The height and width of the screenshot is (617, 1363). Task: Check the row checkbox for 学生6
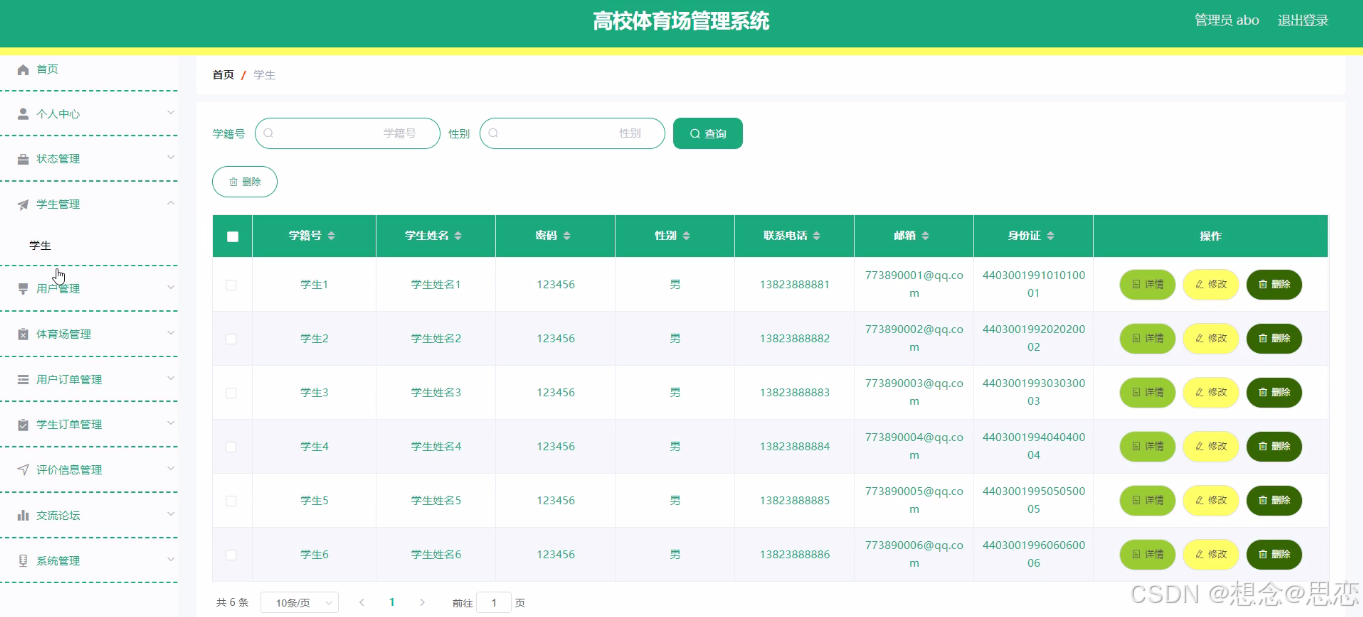click(232, 555)
